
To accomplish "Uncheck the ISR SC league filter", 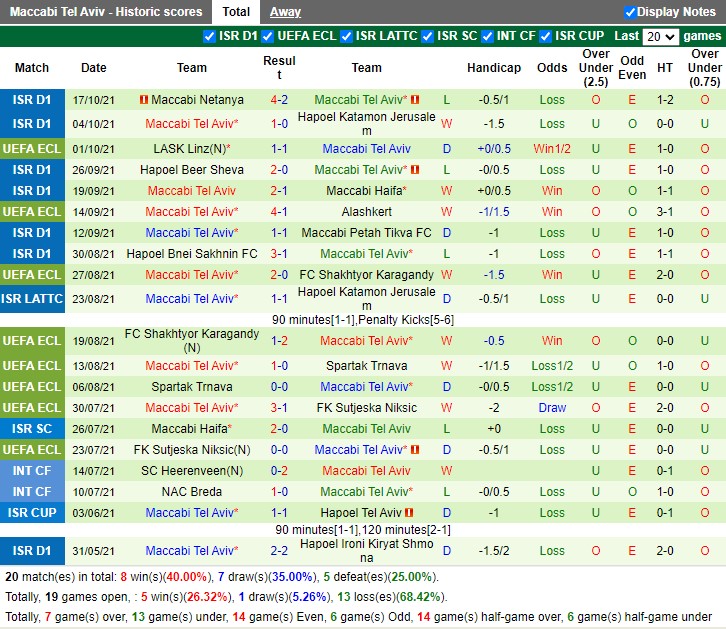I will 427,36.
